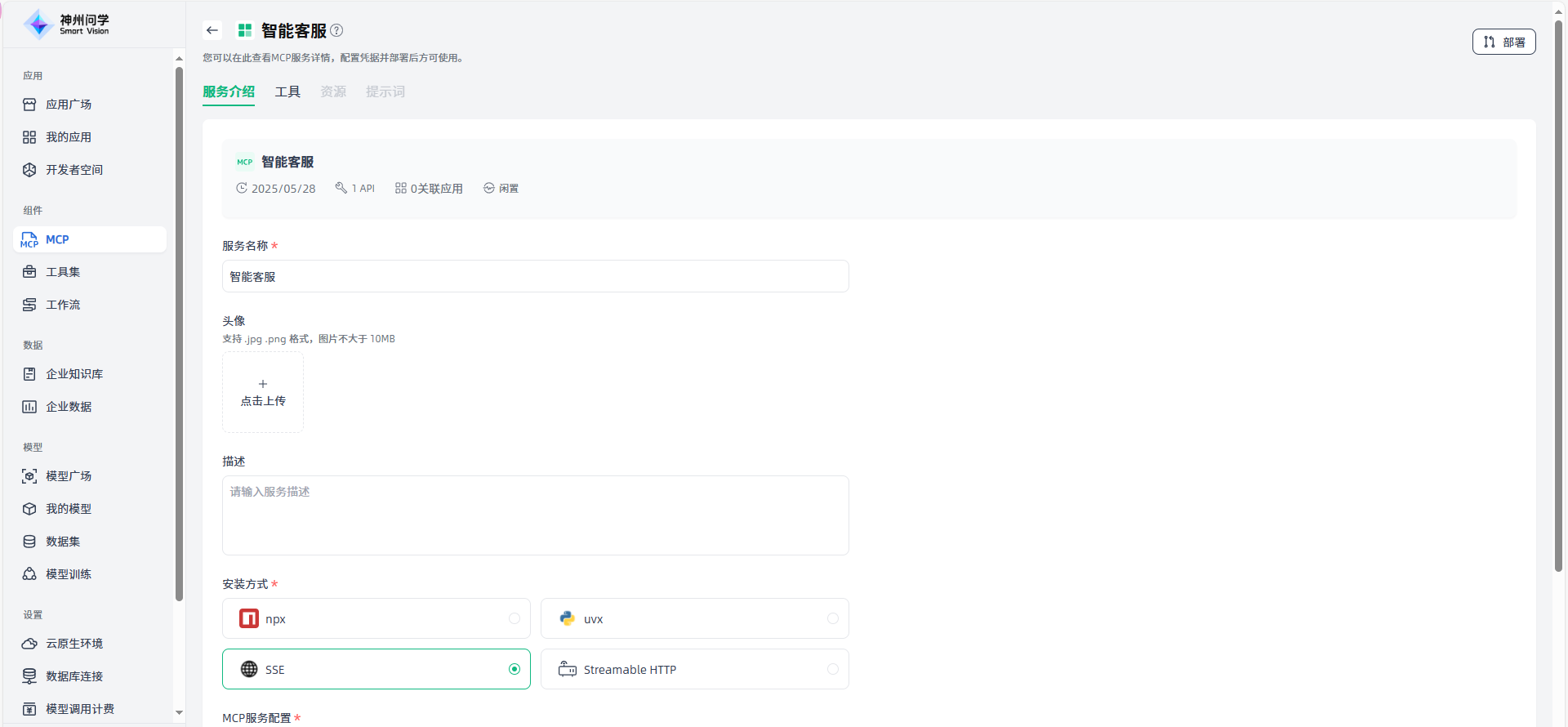Choose Streamable HTTP install method
1568x727 pixels.
(x=694, y=669)
